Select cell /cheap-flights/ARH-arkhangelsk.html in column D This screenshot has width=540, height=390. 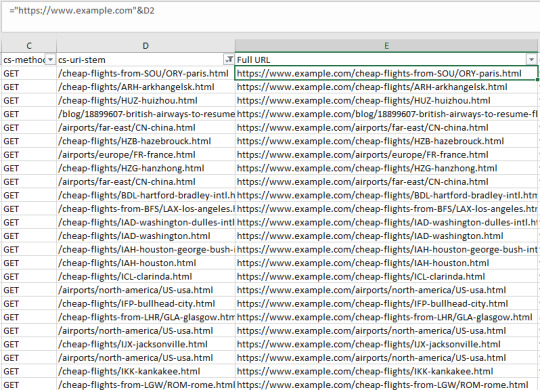click(x=146, y=87)
